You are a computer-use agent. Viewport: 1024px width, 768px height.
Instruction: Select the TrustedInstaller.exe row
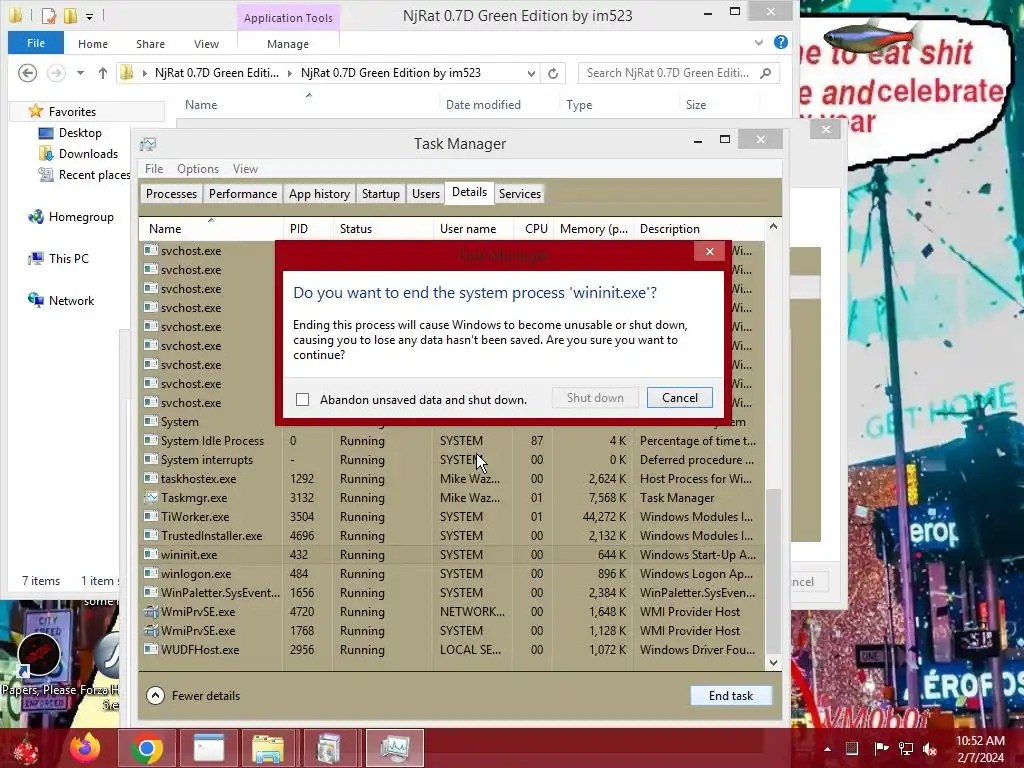[x=451, y=536]
